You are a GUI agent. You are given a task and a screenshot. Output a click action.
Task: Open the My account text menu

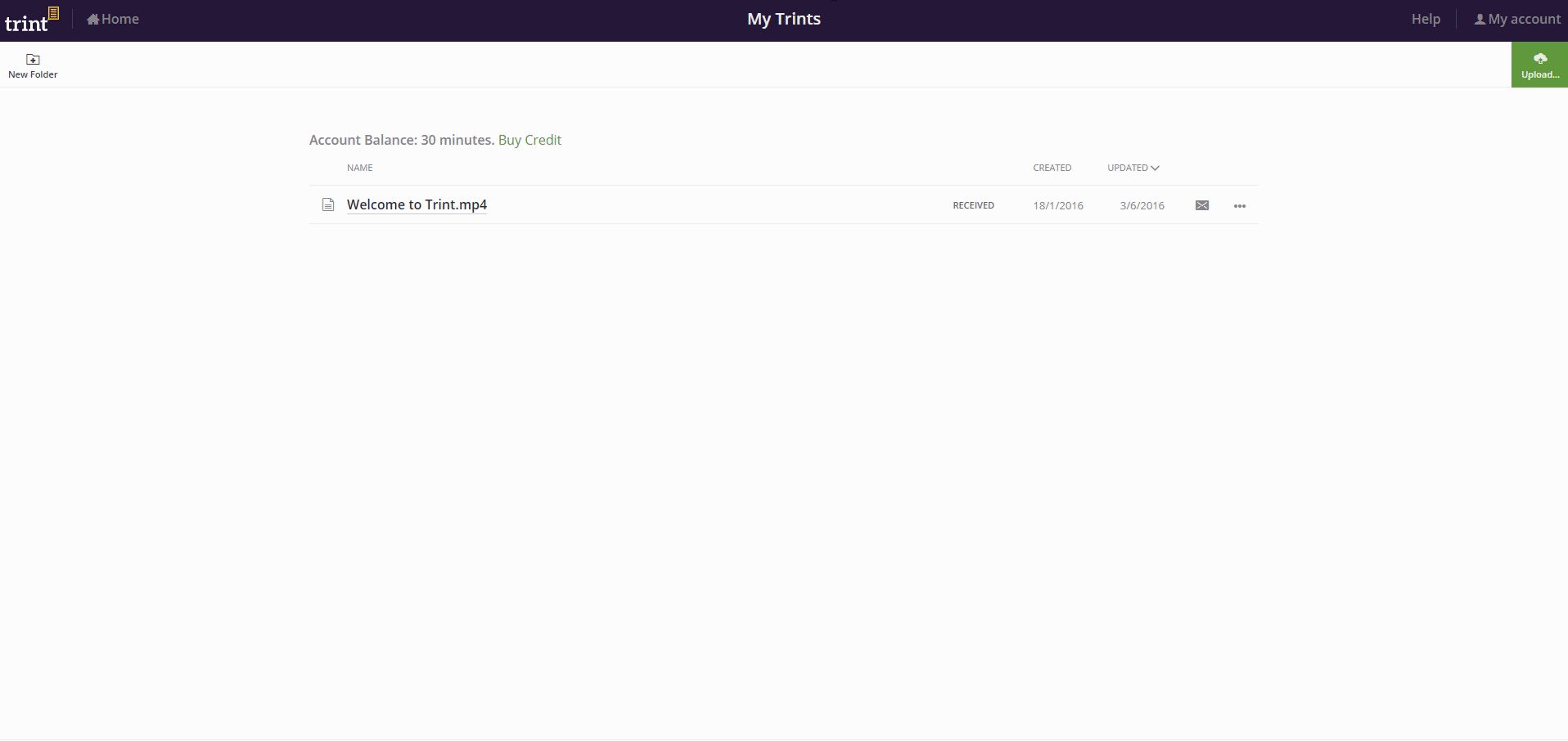pos(1524,19)
